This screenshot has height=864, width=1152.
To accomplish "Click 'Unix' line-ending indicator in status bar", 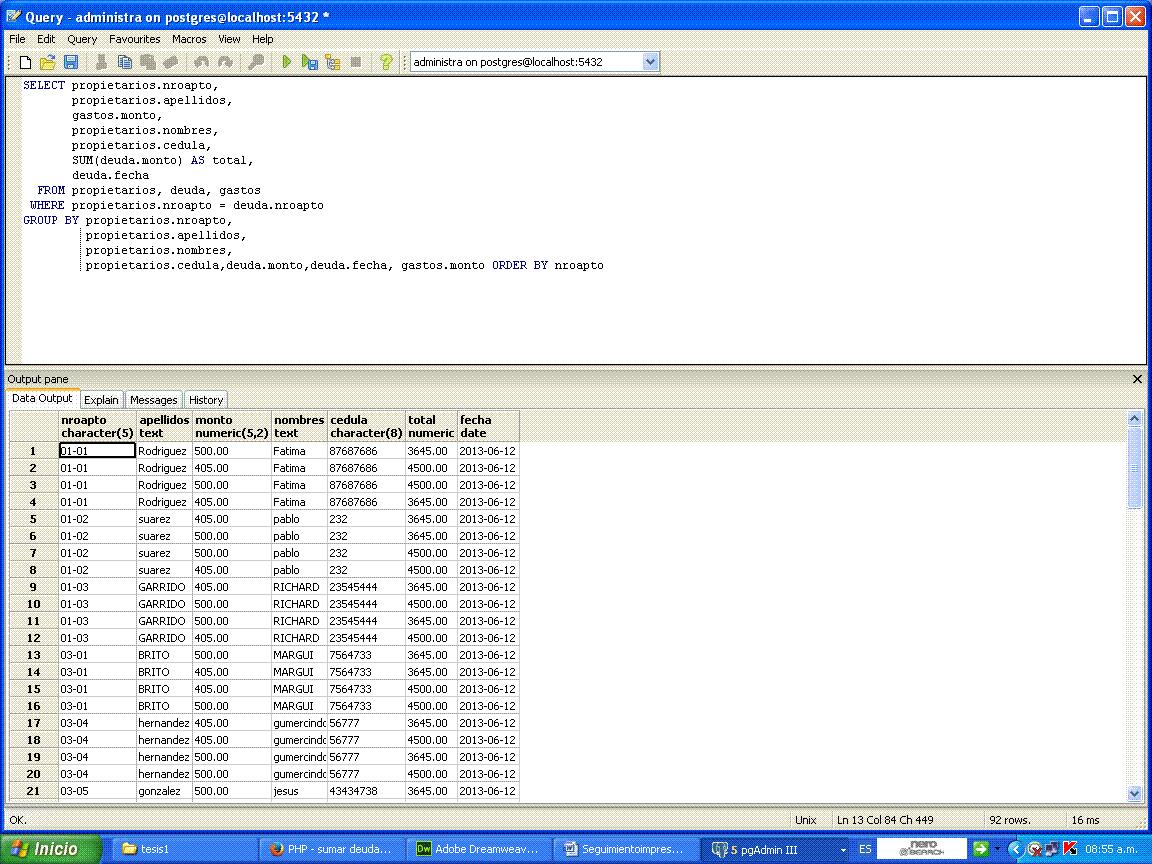I will (805, 820).
